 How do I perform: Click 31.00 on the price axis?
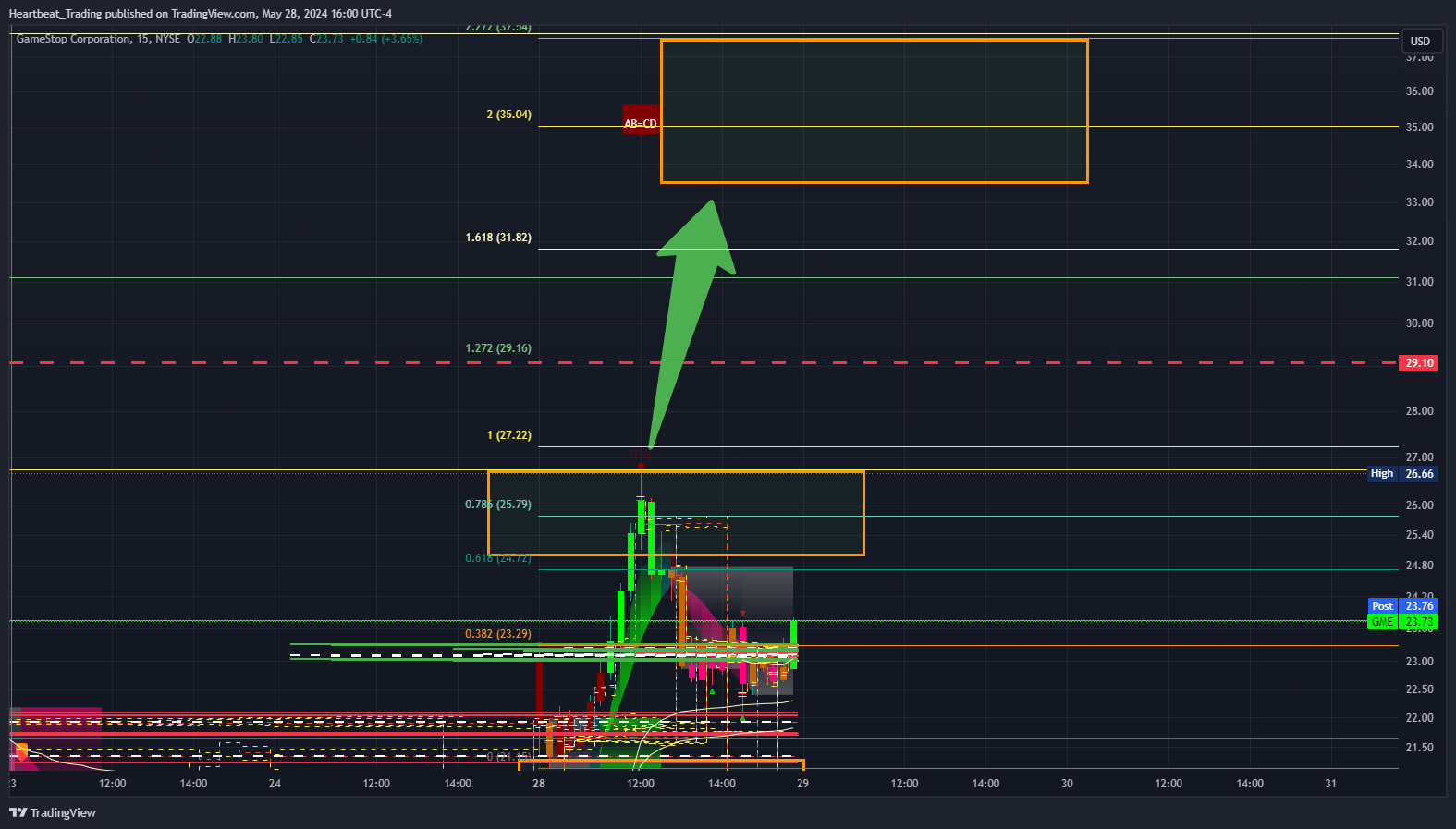[x=1419, y=282]
